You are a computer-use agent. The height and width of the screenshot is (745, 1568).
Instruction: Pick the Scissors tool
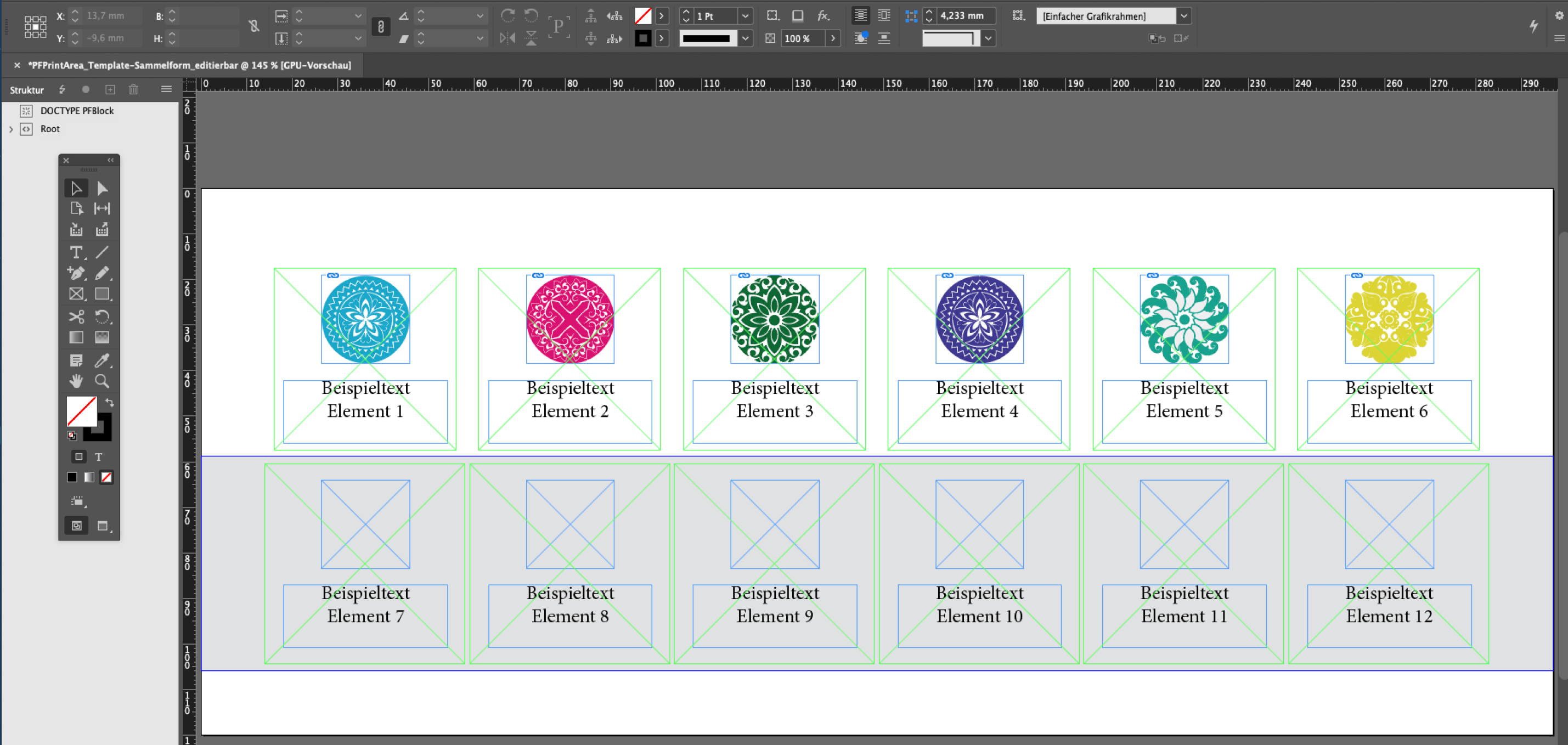point(76,317)
